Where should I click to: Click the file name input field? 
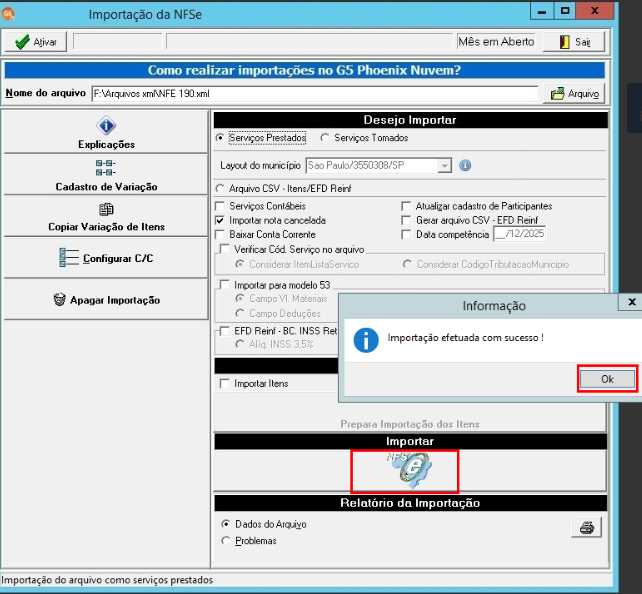pyautogui.click(x=314, y=93)
